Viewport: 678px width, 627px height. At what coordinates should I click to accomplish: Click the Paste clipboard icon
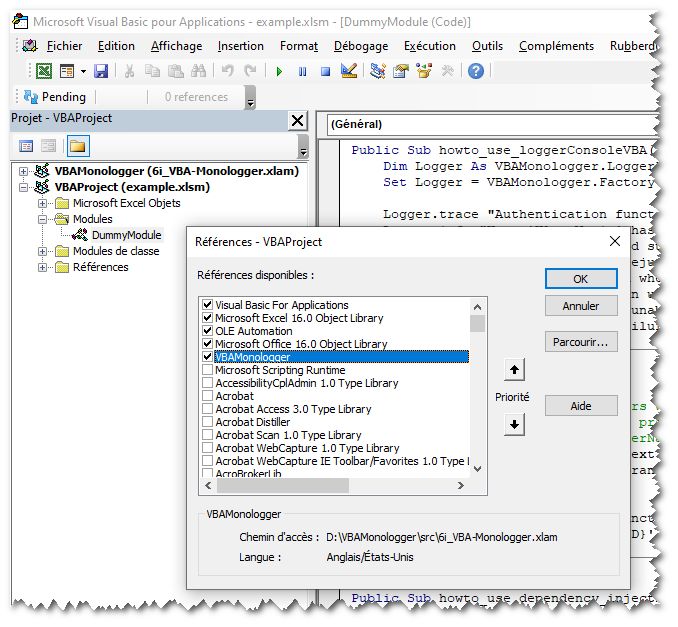click(x=176, y=71)
